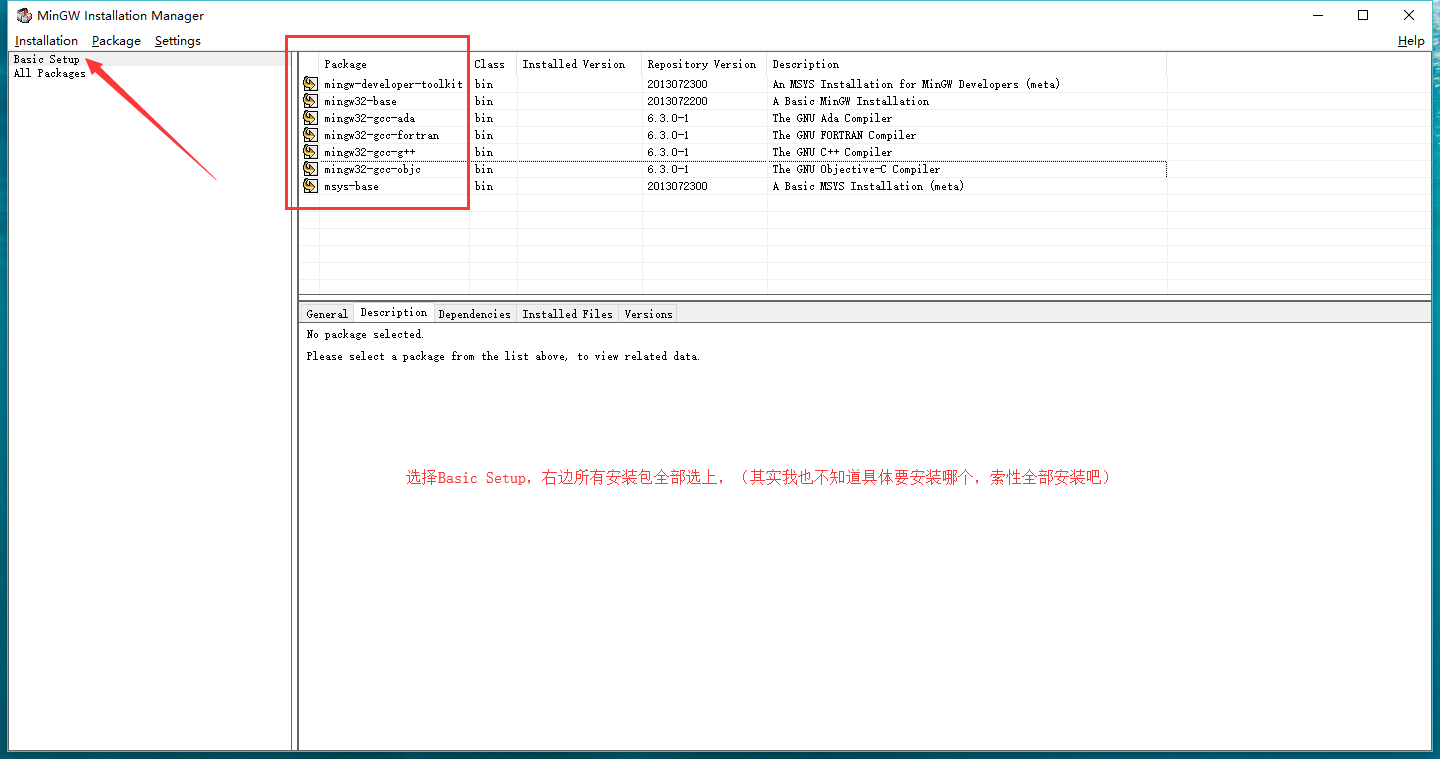
Task: Click "The GNU FORTRAN Compiler" description
Action: [x=844, y=135]
